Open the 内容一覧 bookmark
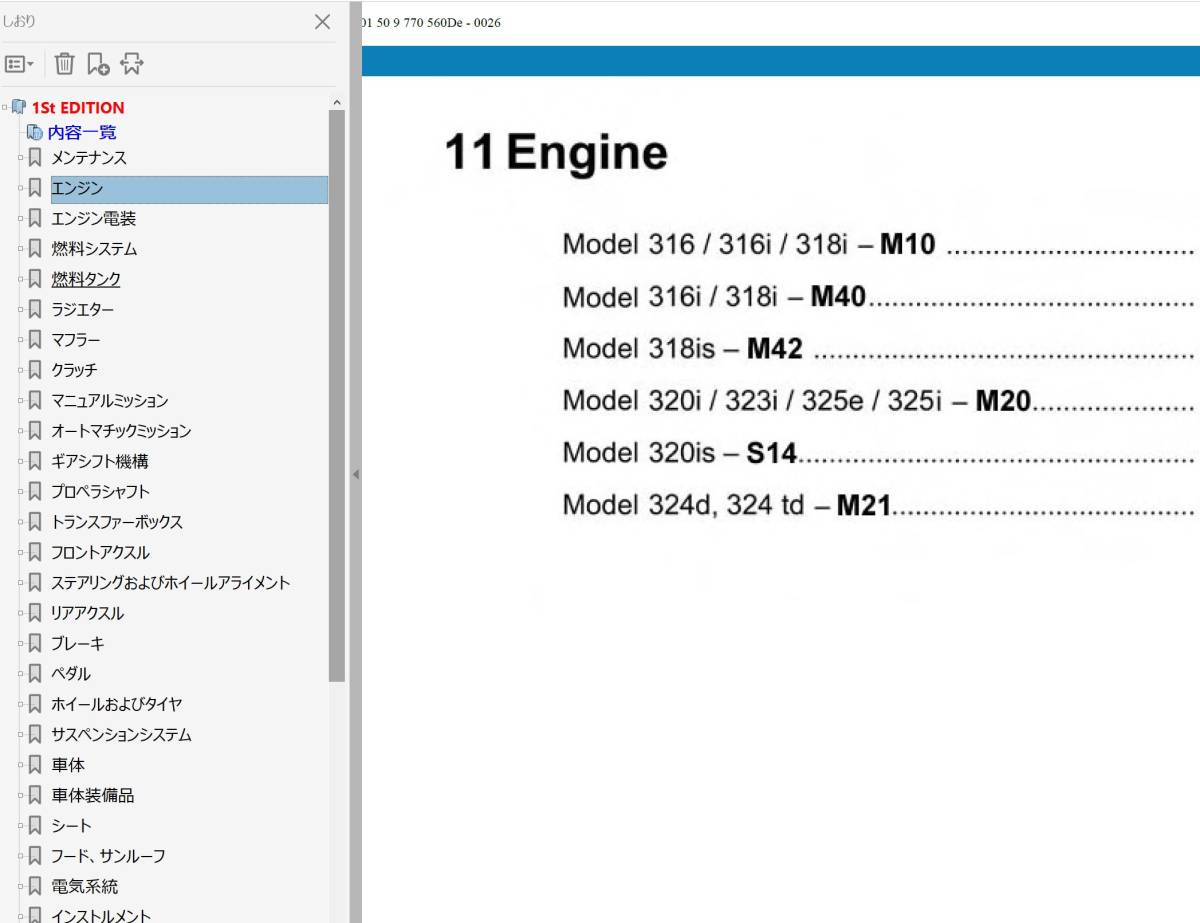Viewport: 1200px width, 923px height. point(82,132)
